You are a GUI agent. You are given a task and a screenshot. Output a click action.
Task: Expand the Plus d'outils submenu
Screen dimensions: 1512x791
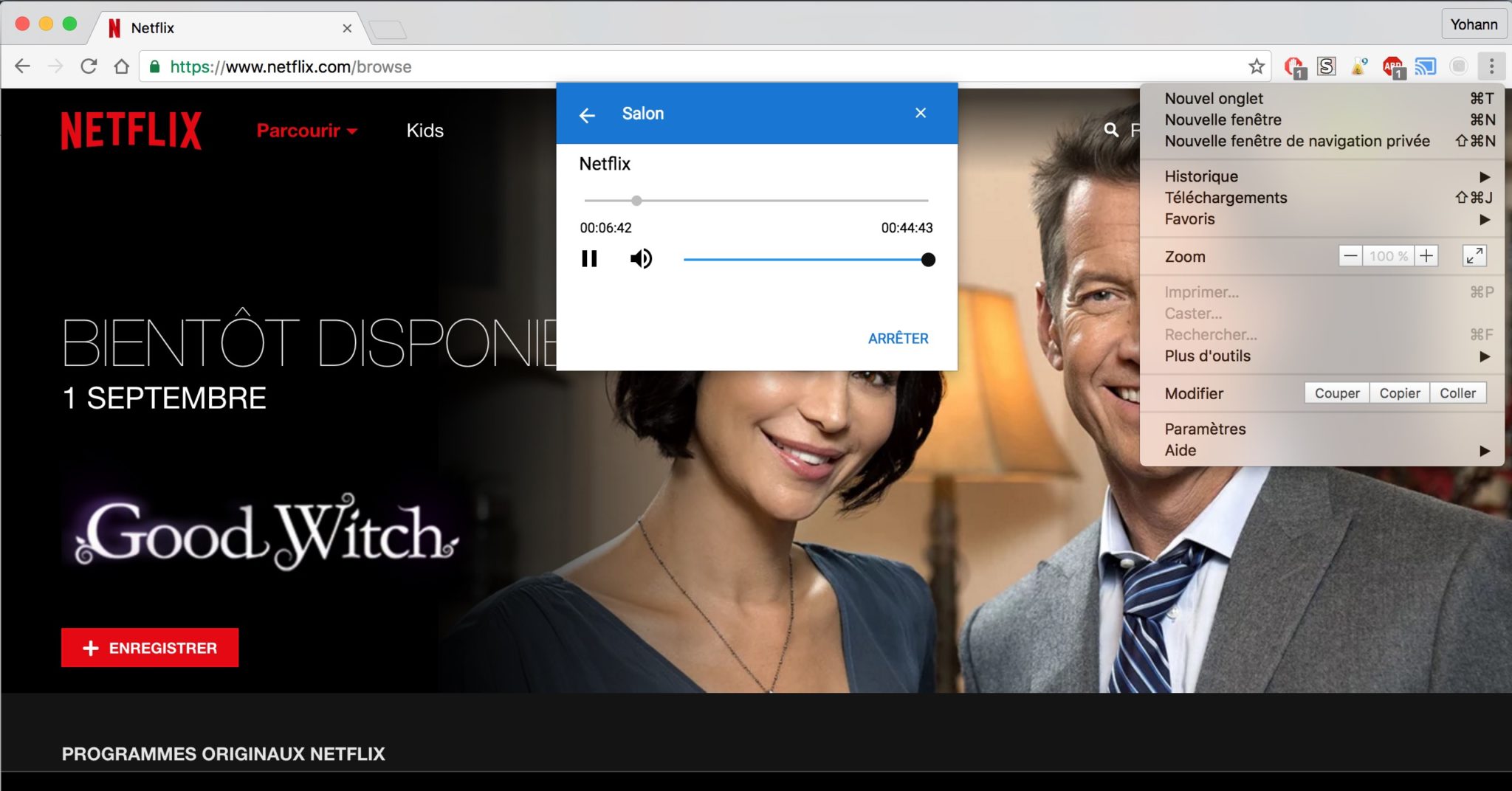1322,356
